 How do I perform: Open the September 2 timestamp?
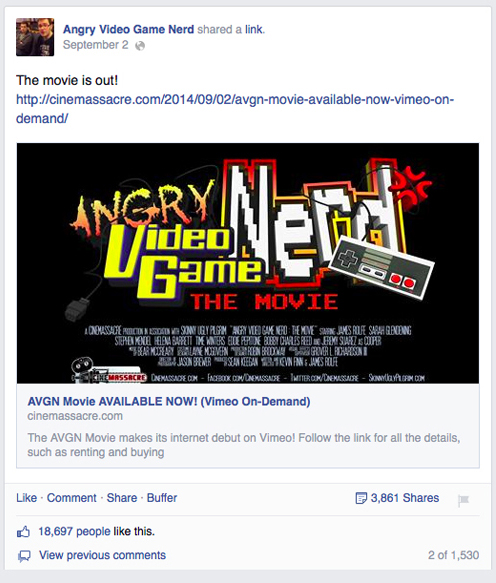coord(96,45)
